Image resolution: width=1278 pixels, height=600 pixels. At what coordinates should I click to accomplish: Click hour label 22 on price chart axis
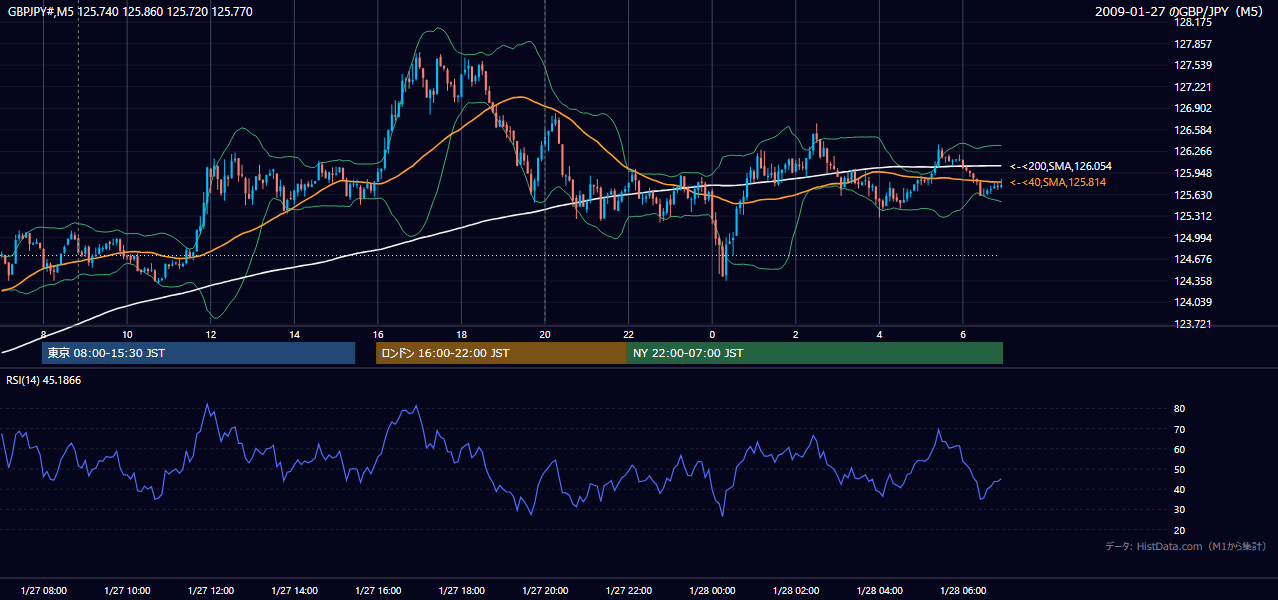628,334
